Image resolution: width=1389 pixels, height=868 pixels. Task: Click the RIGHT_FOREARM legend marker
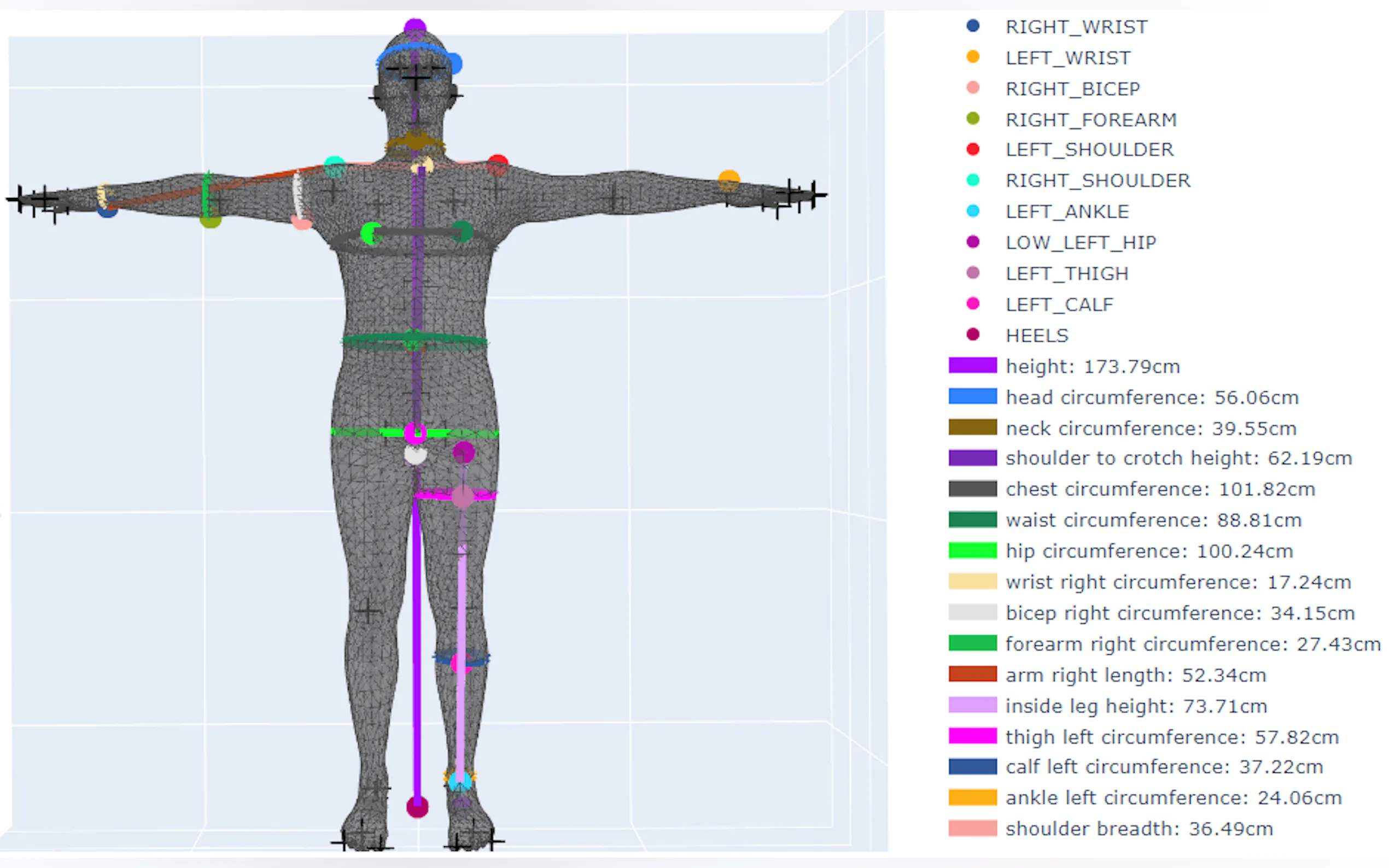(x=972, y=119)
